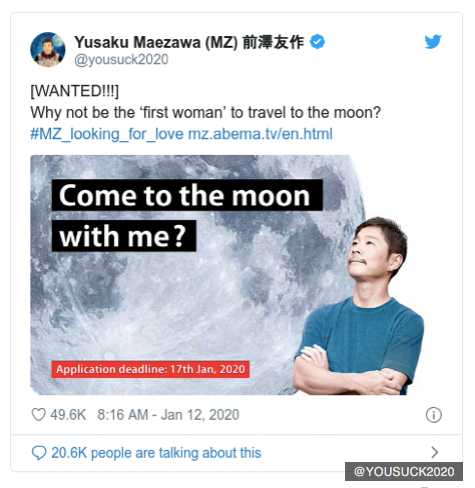
Task: Click the [WANTED!!!] tweet text
Action: [x=75, y=91]
